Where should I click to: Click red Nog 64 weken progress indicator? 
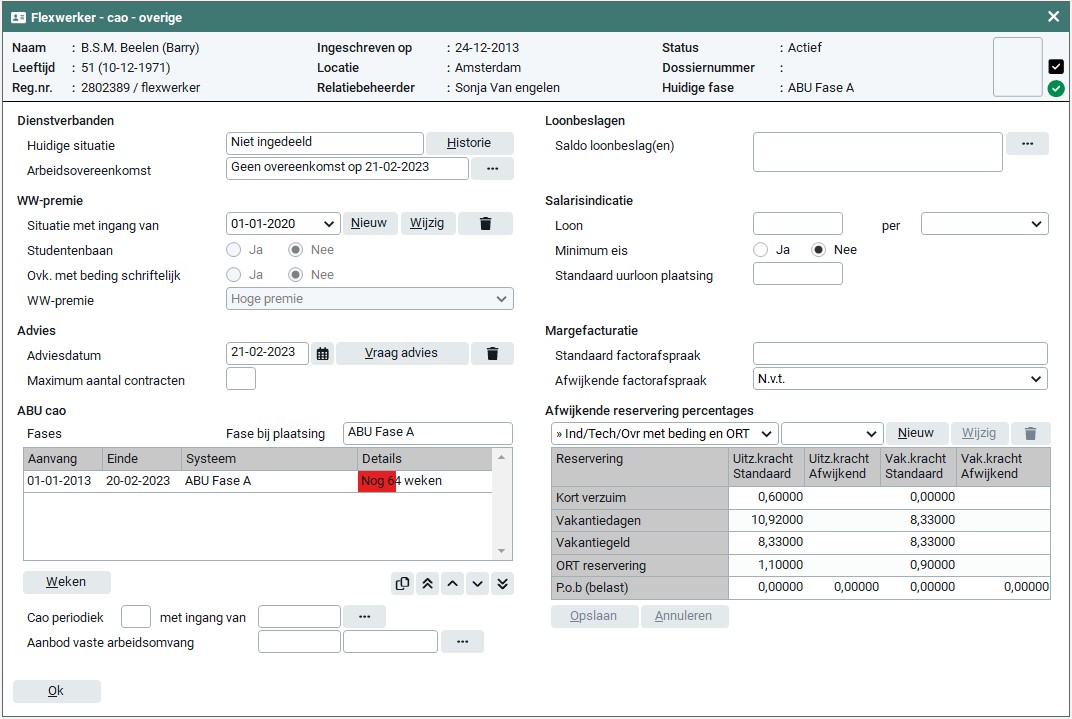click(x=378, y=481)
